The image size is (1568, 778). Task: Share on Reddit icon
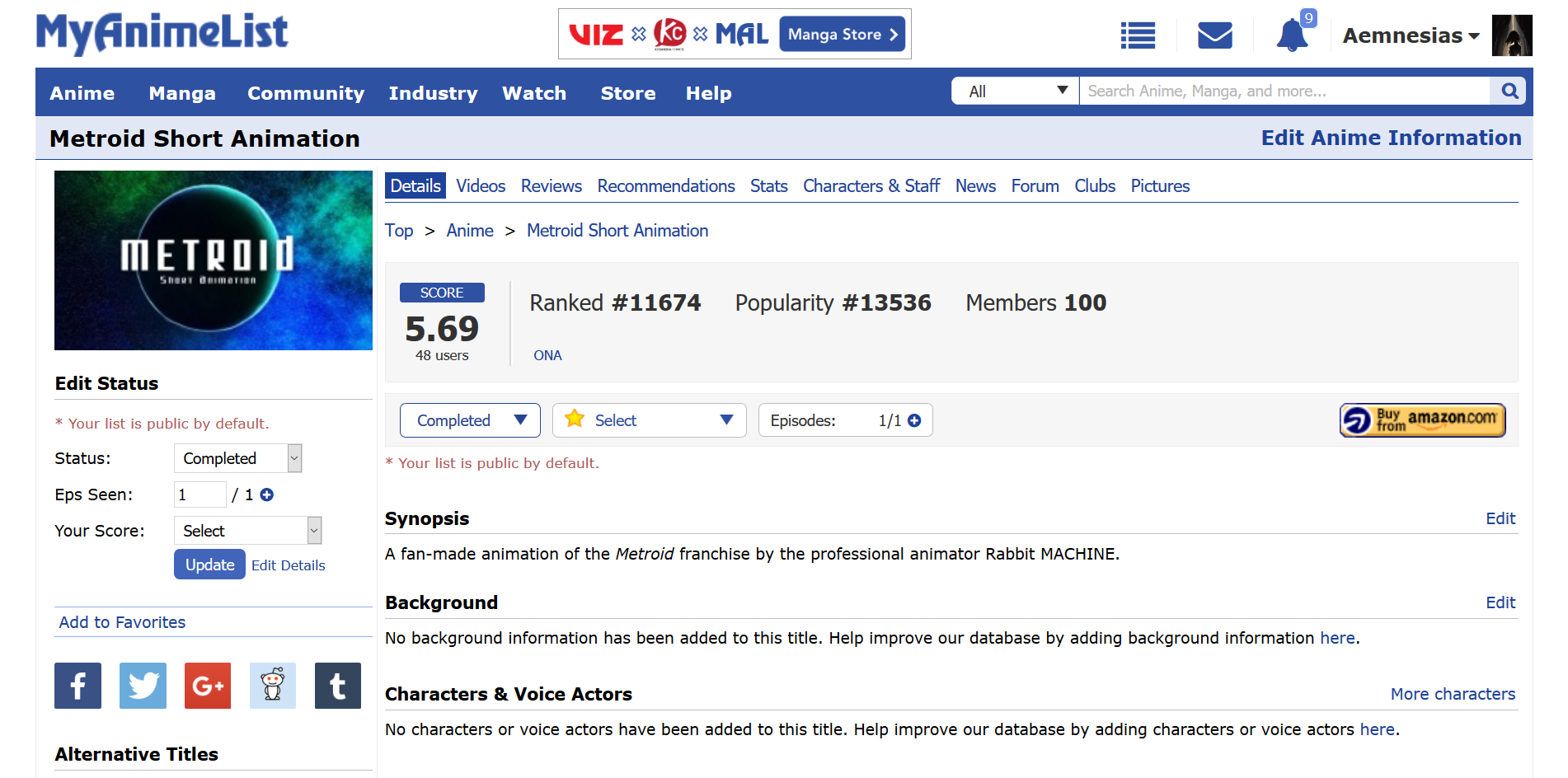(x=273, y=686)
